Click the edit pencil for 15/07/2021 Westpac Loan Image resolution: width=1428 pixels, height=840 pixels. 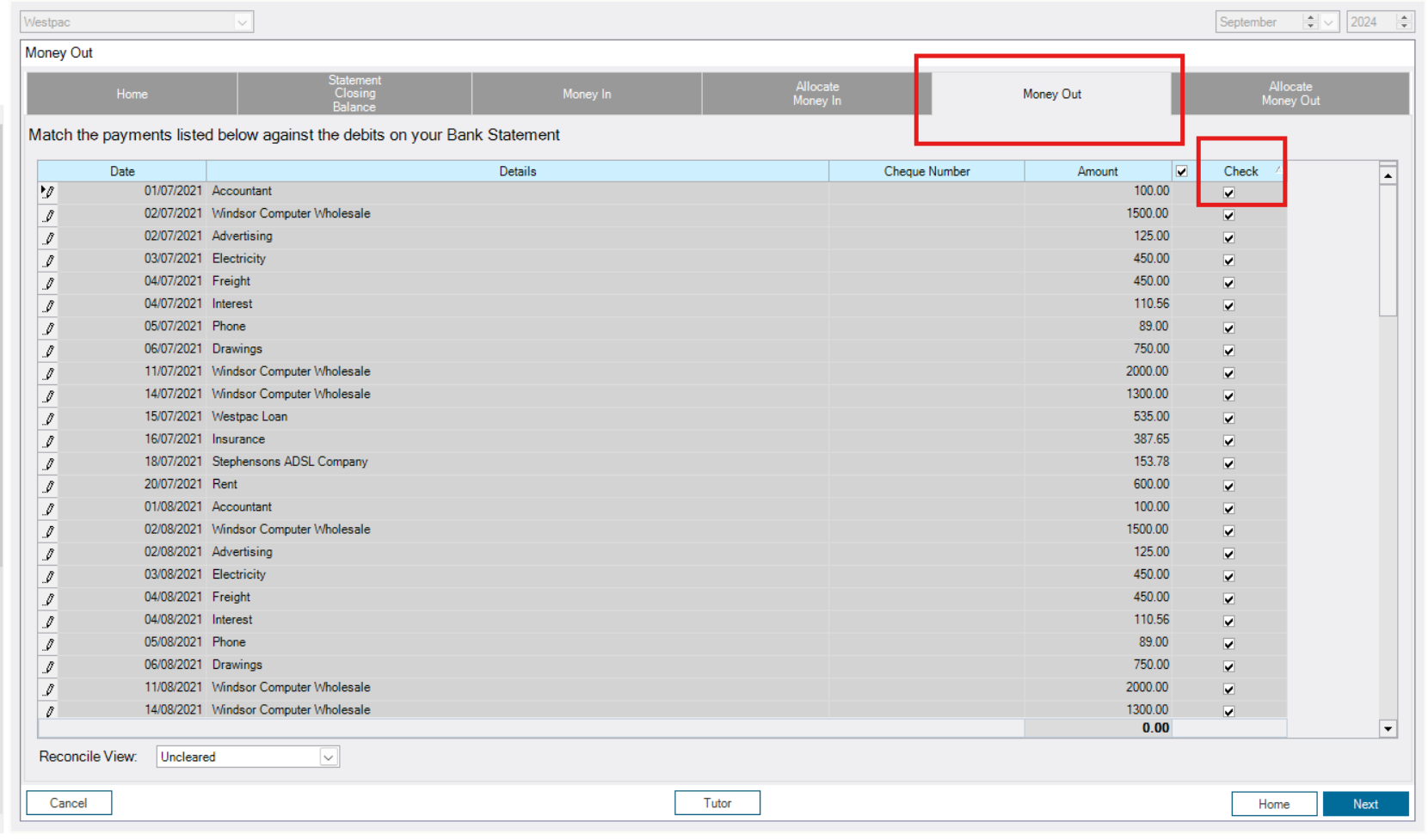[x=49, y=418]
